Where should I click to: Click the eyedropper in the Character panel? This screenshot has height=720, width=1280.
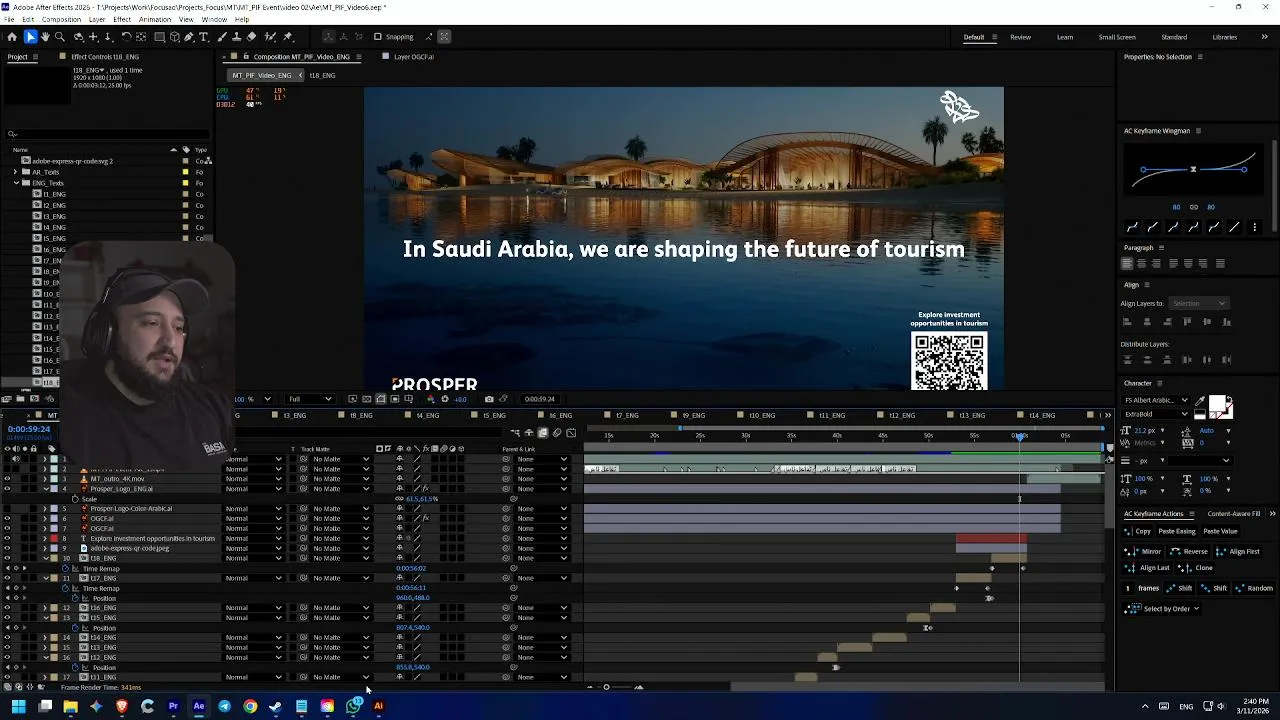(1200, 400)
